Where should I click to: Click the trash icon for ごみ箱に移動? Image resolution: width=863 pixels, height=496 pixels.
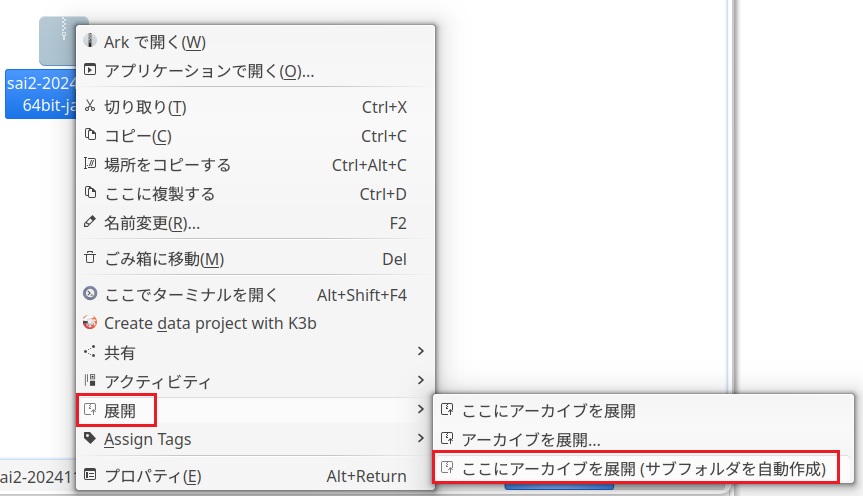[91, 259]
